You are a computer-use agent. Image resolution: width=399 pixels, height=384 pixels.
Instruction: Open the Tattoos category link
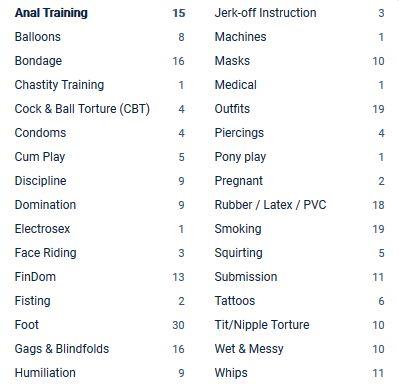(x=235, y=301)
